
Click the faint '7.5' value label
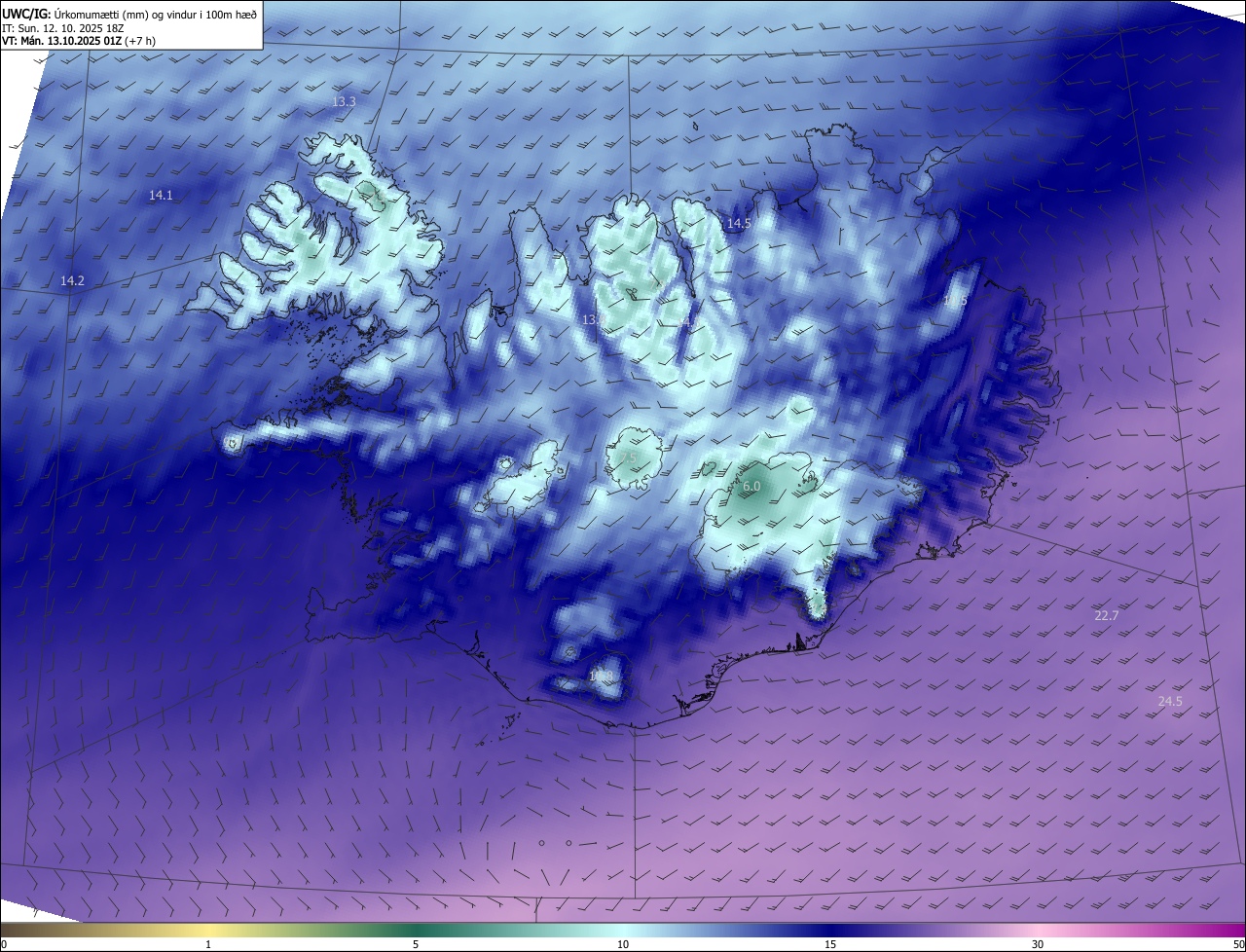pos(628,458)
